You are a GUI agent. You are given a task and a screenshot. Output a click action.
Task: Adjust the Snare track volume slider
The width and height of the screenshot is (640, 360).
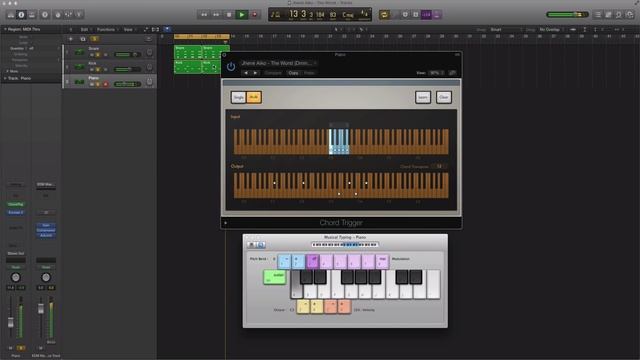[128, 54]
